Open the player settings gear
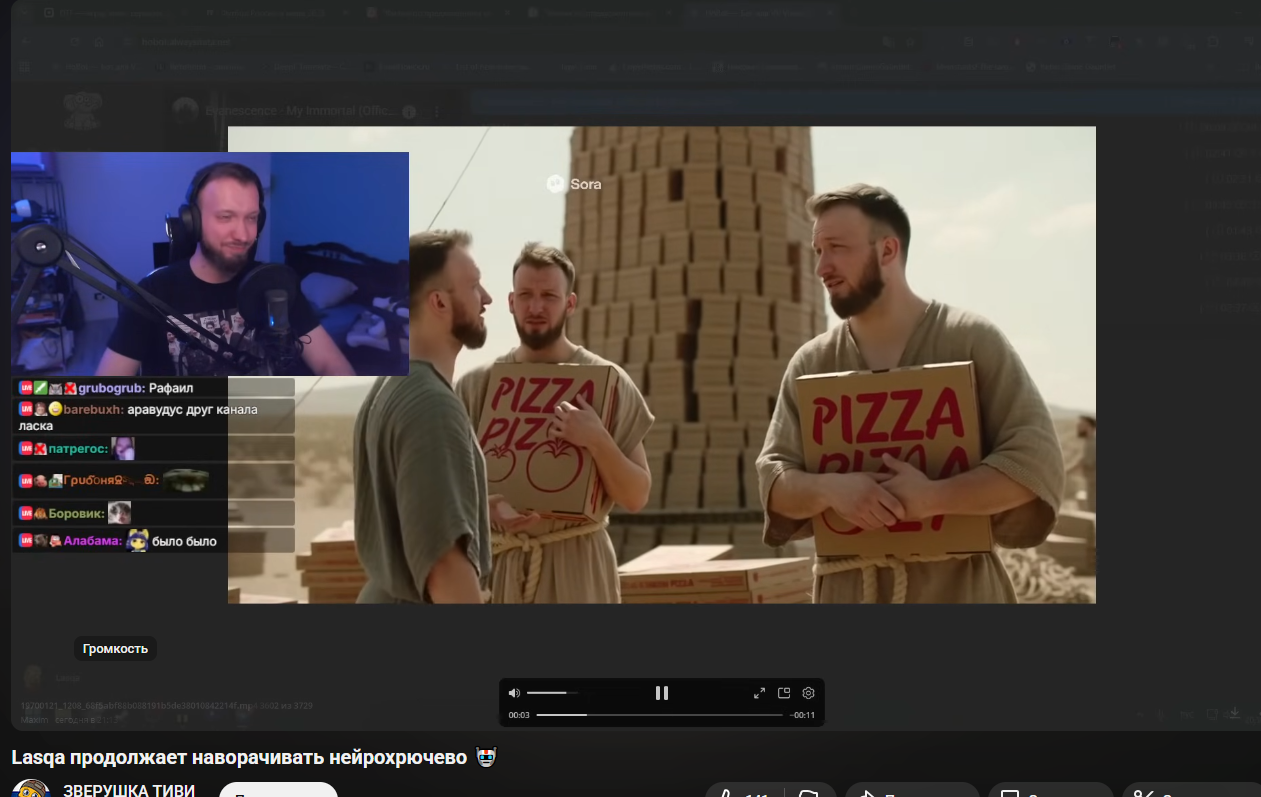 (809, 693)
